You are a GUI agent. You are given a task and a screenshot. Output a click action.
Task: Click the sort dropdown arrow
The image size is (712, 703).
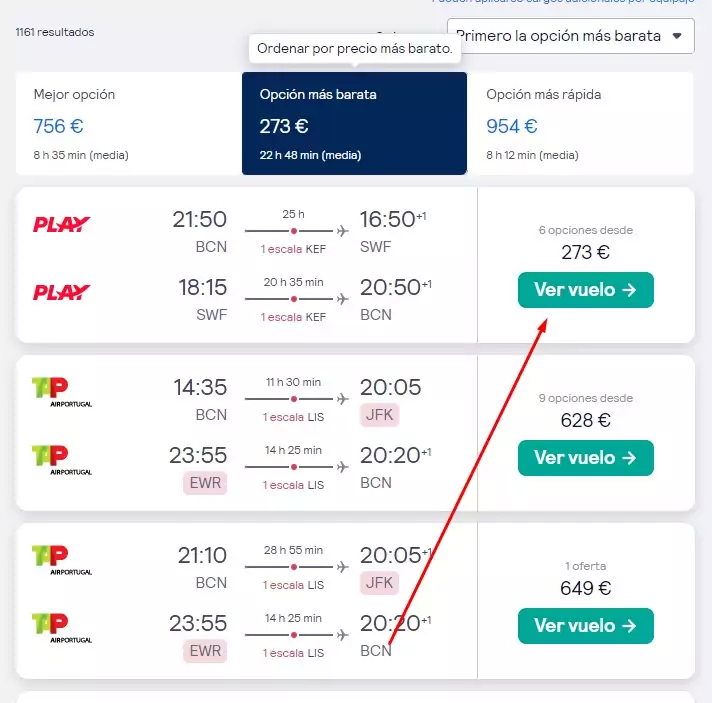[x=677, y=36]
